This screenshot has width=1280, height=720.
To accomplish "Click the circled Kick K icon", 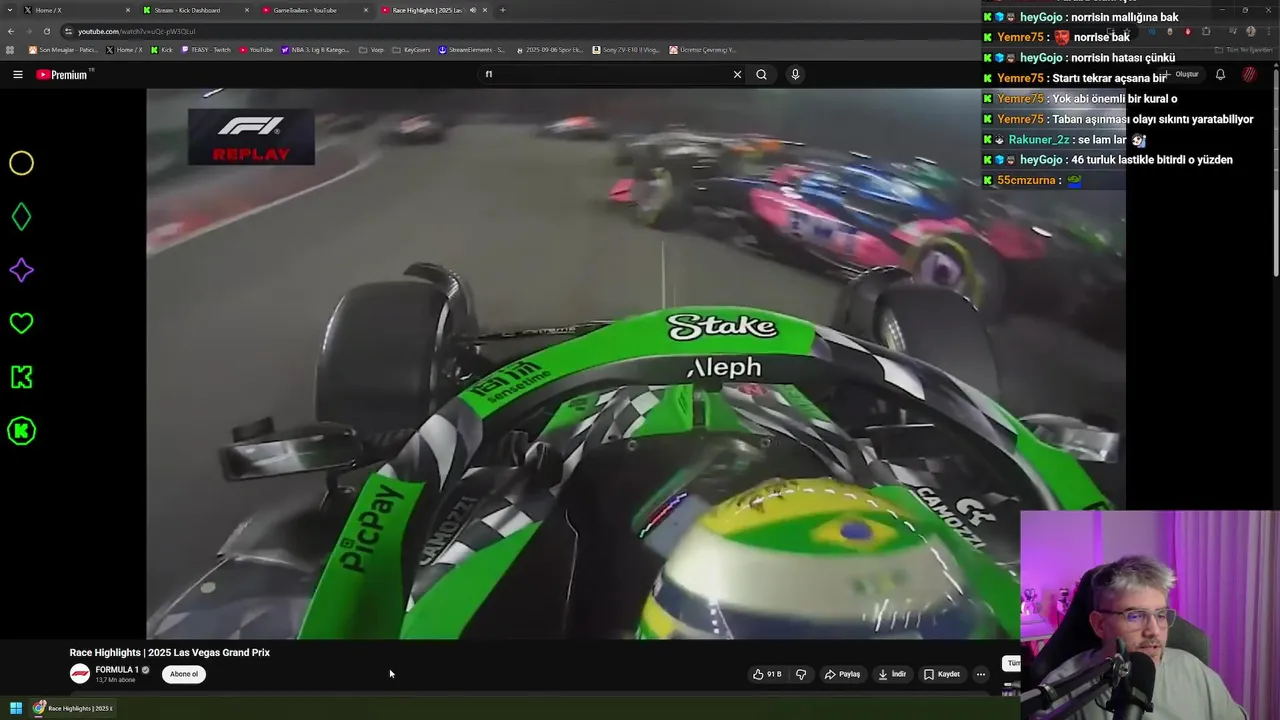I will tap(21, 431).
